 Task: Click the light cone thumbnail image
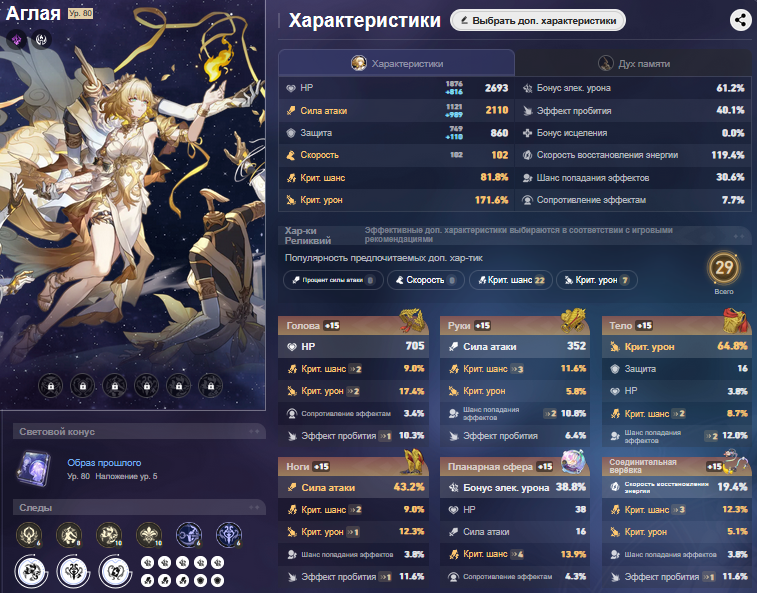click(x=33, y=468)
